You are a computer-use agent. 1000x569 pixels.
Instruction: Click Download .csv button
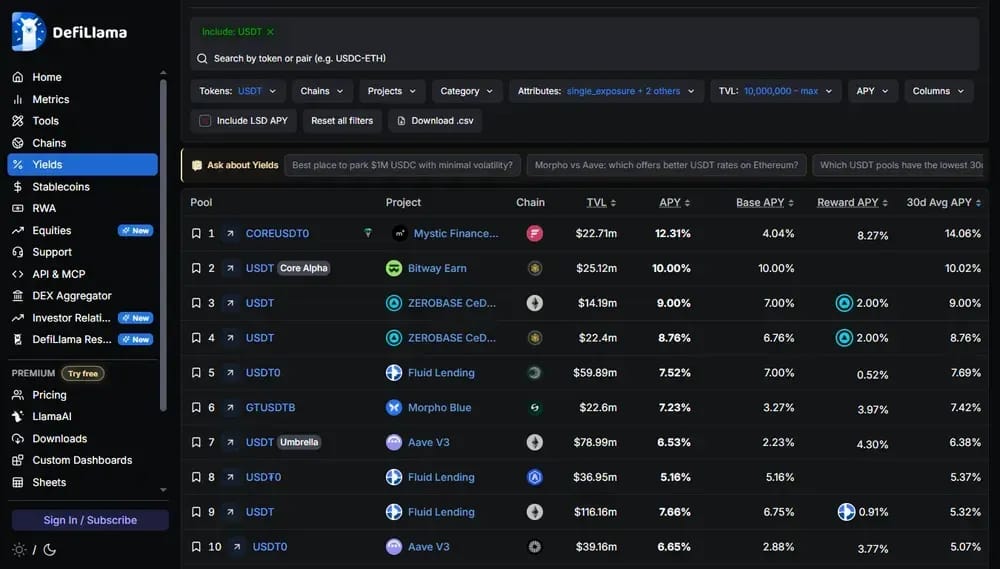[x=435, y=121]
